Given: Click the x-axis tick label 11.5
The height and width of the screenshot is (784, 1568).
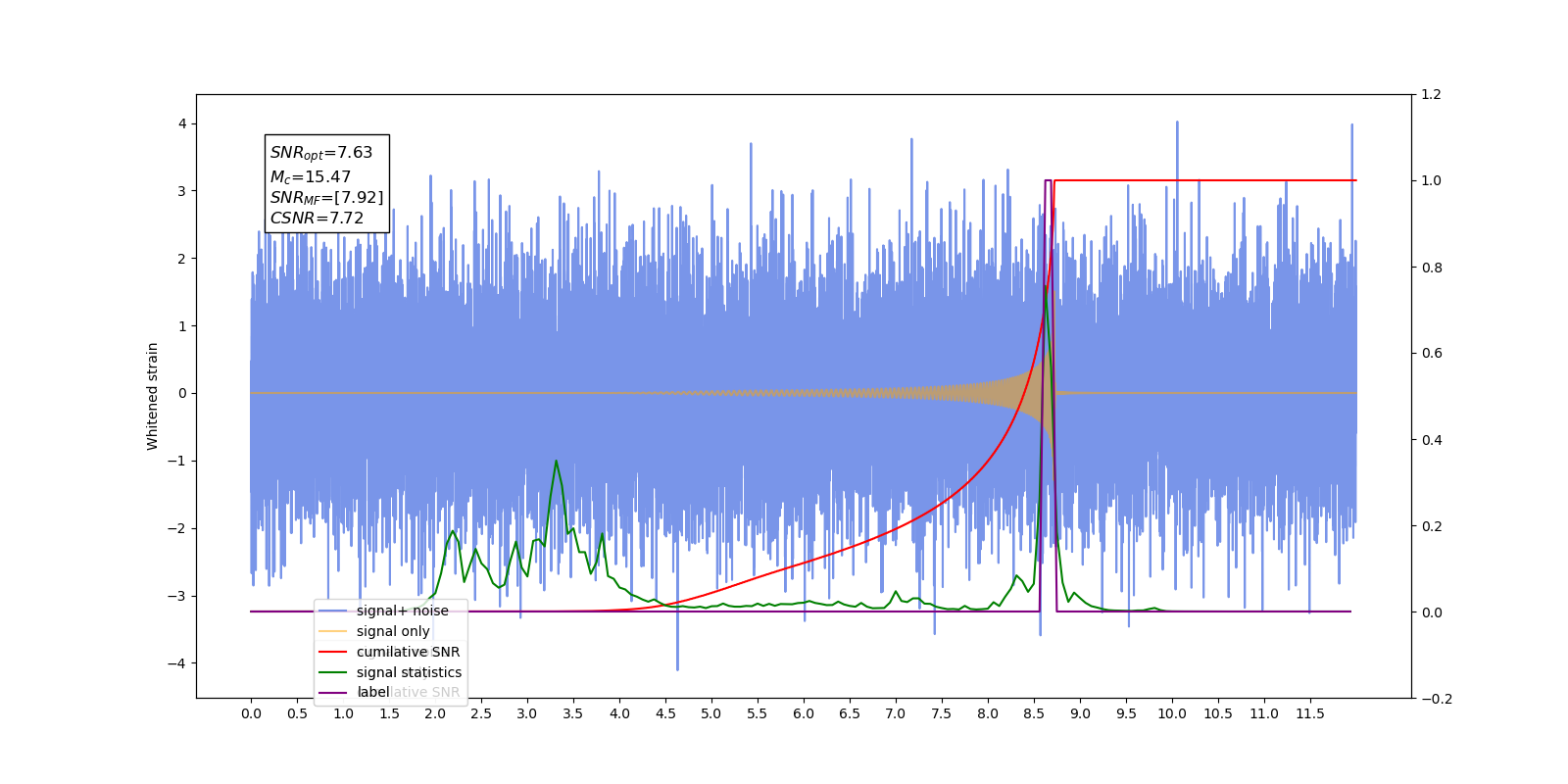Looking at the screenshot, I should coord(1310,713).
